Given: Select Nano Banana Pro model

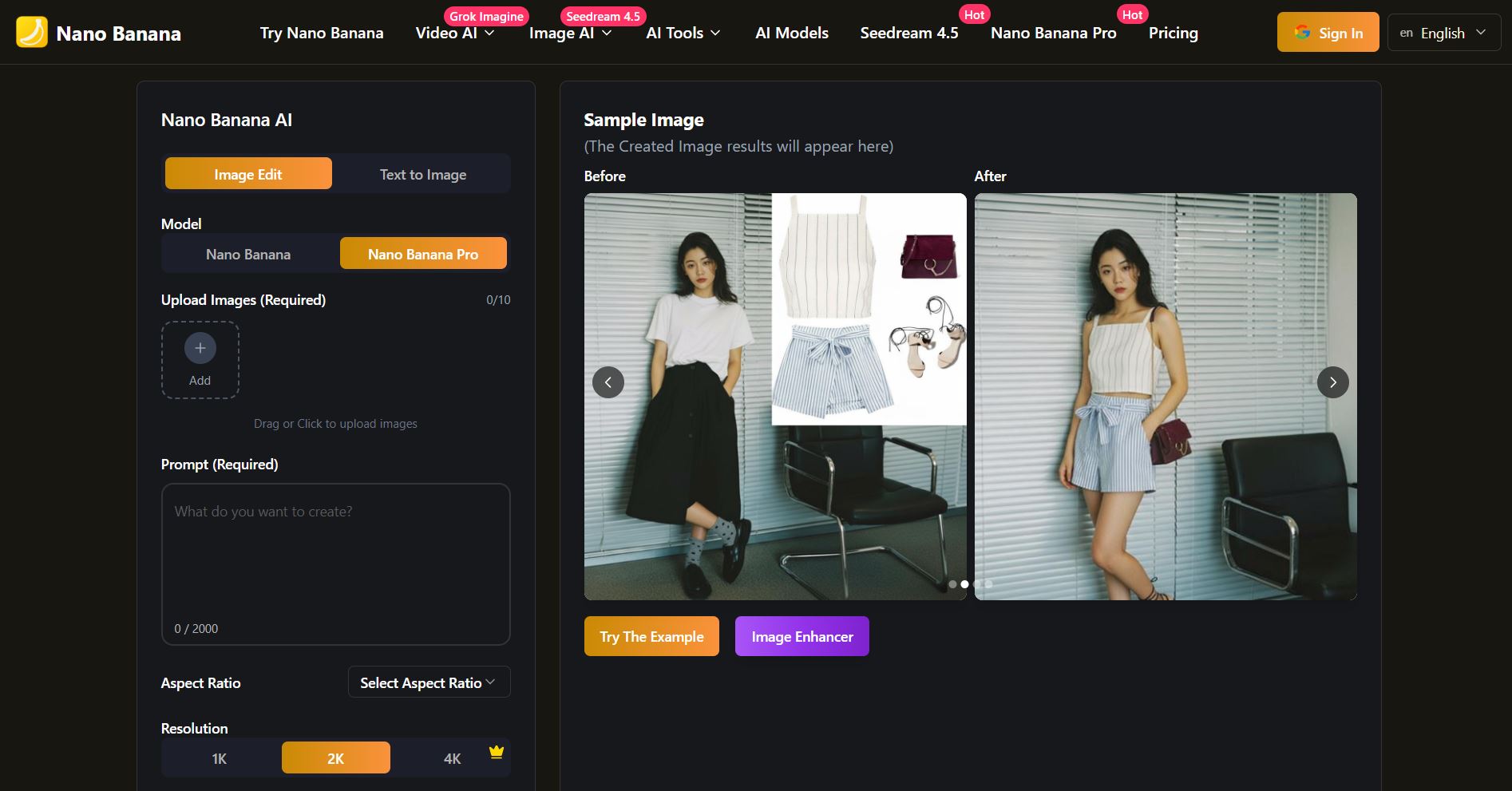Looking at the screenshot, I should (423, 254).
